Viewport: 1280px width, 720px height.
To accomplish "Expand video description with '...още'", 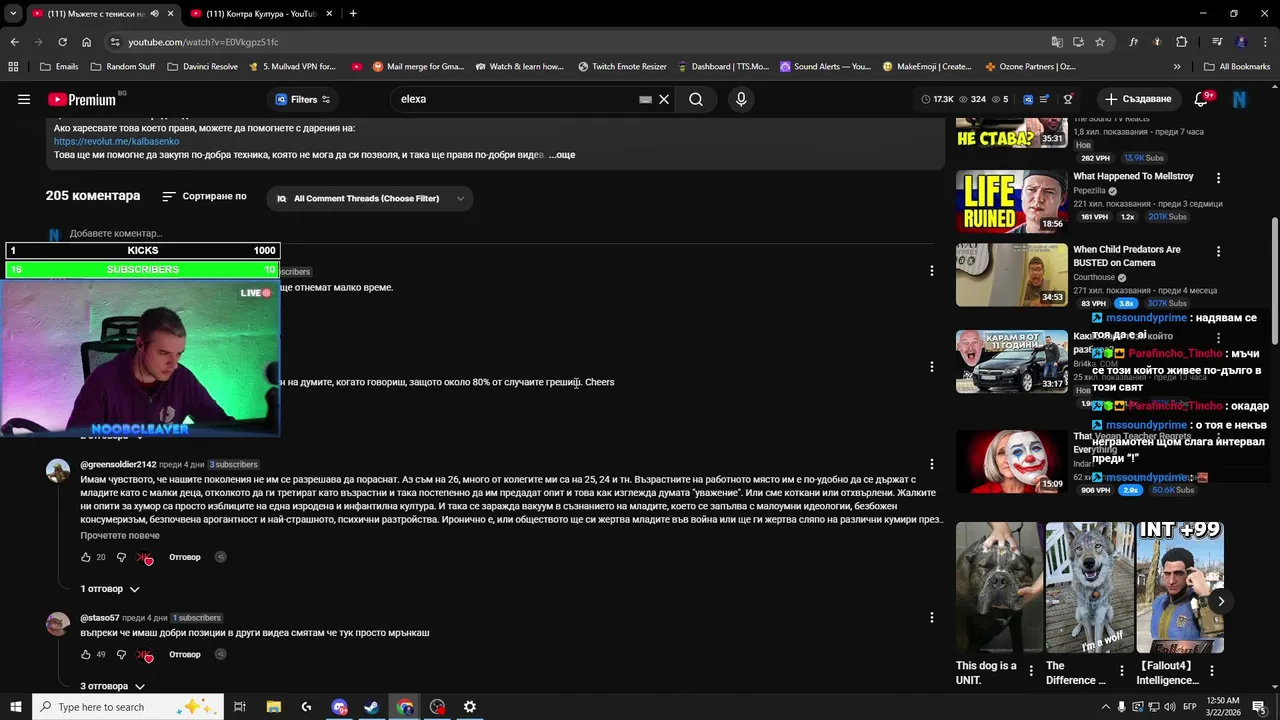I will 562,155.
